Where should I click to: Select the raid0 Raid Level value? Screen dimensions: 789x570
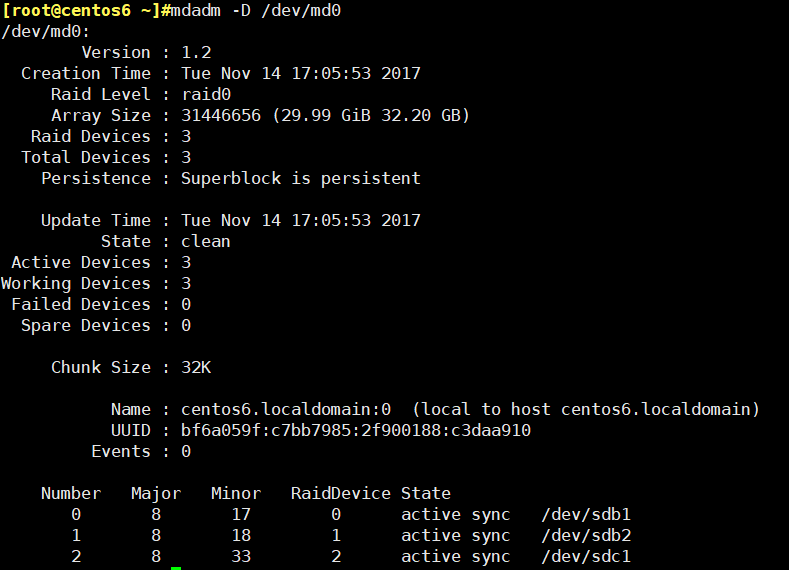[206, 95]
